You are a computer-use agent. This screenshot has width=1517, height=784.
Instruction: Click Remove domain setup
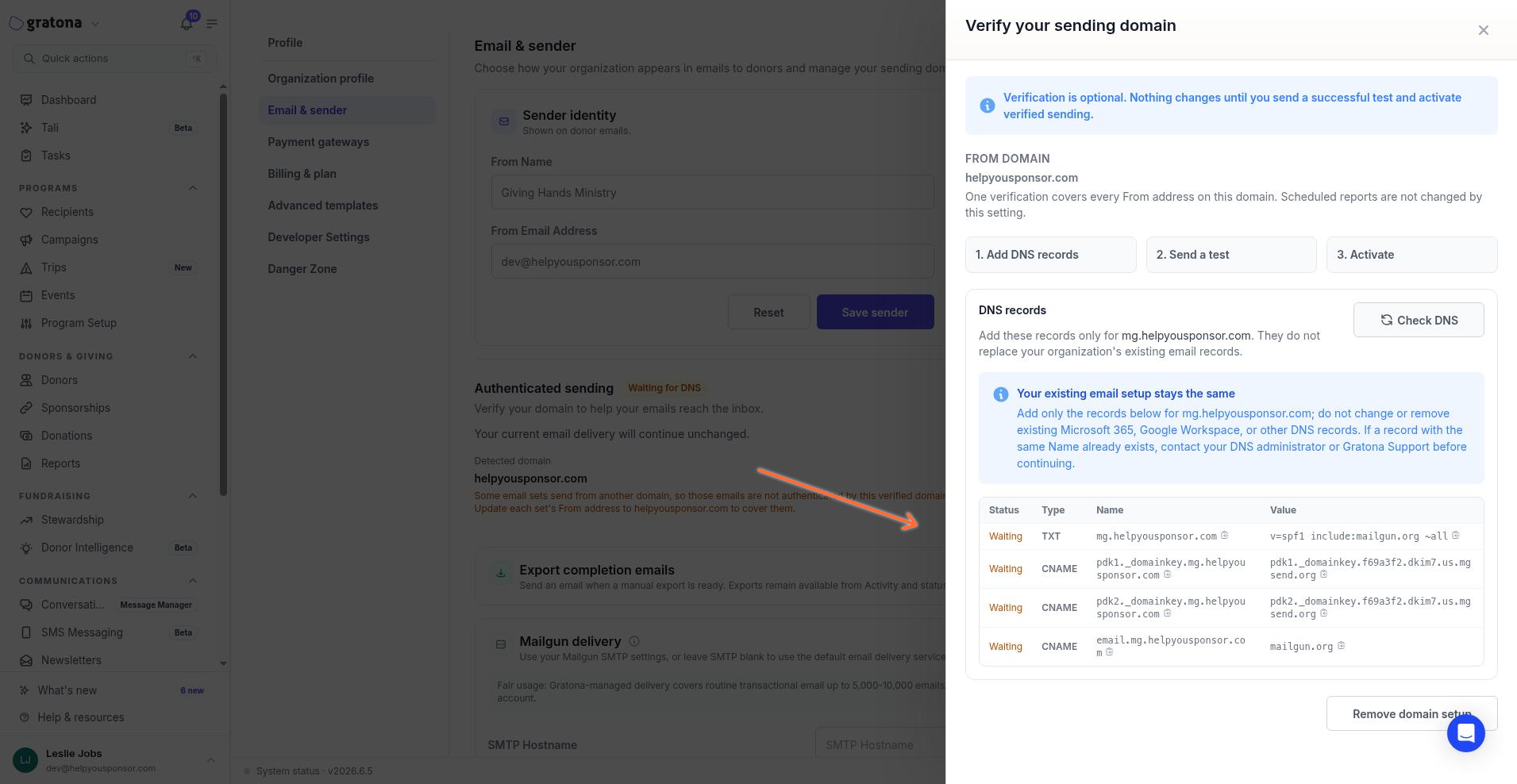[x=1411, y=713]
